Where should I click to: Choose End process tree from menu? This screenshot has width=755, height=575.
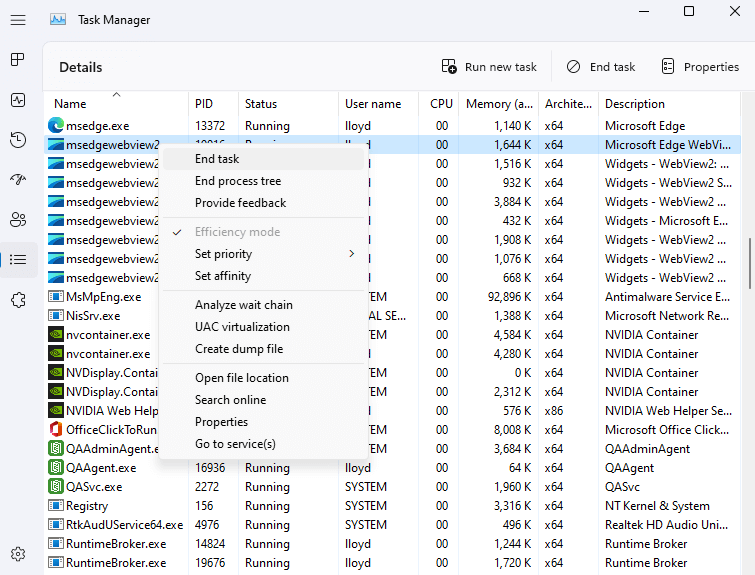coord(238,181)
